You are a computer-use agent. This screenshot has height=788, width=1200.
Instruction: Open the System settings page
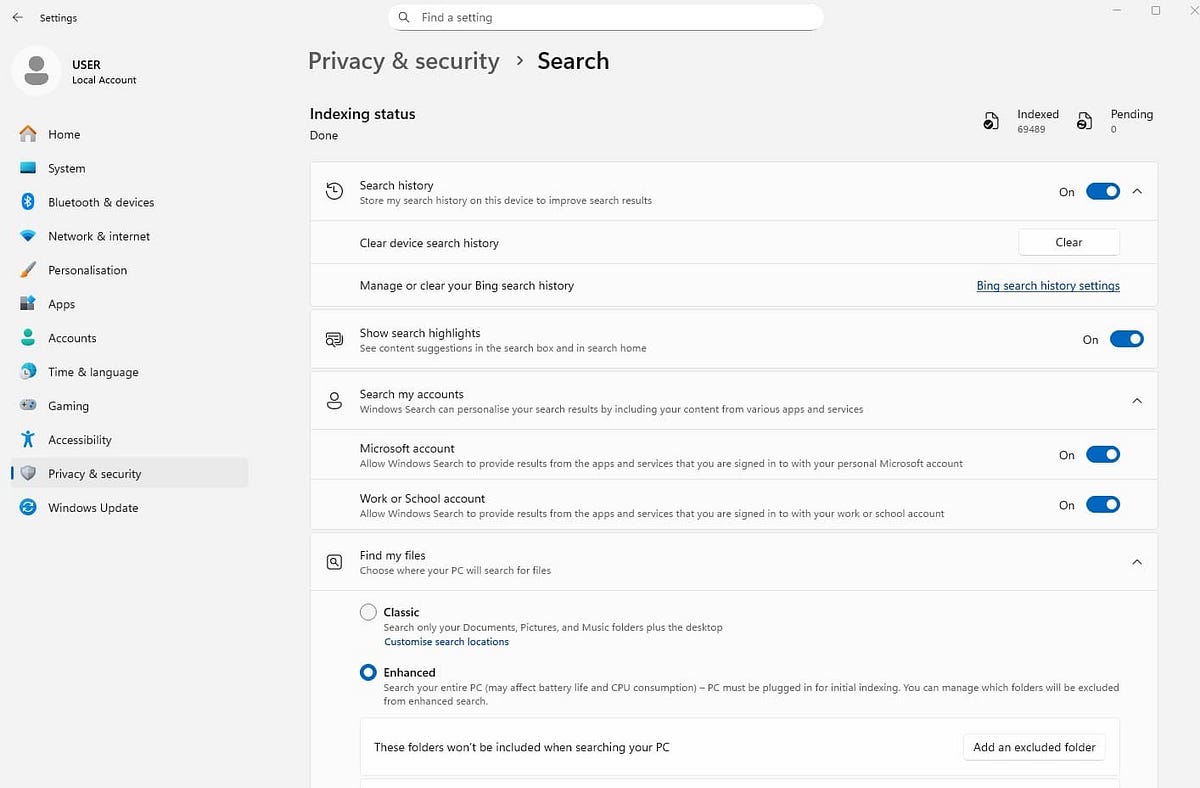67,168
